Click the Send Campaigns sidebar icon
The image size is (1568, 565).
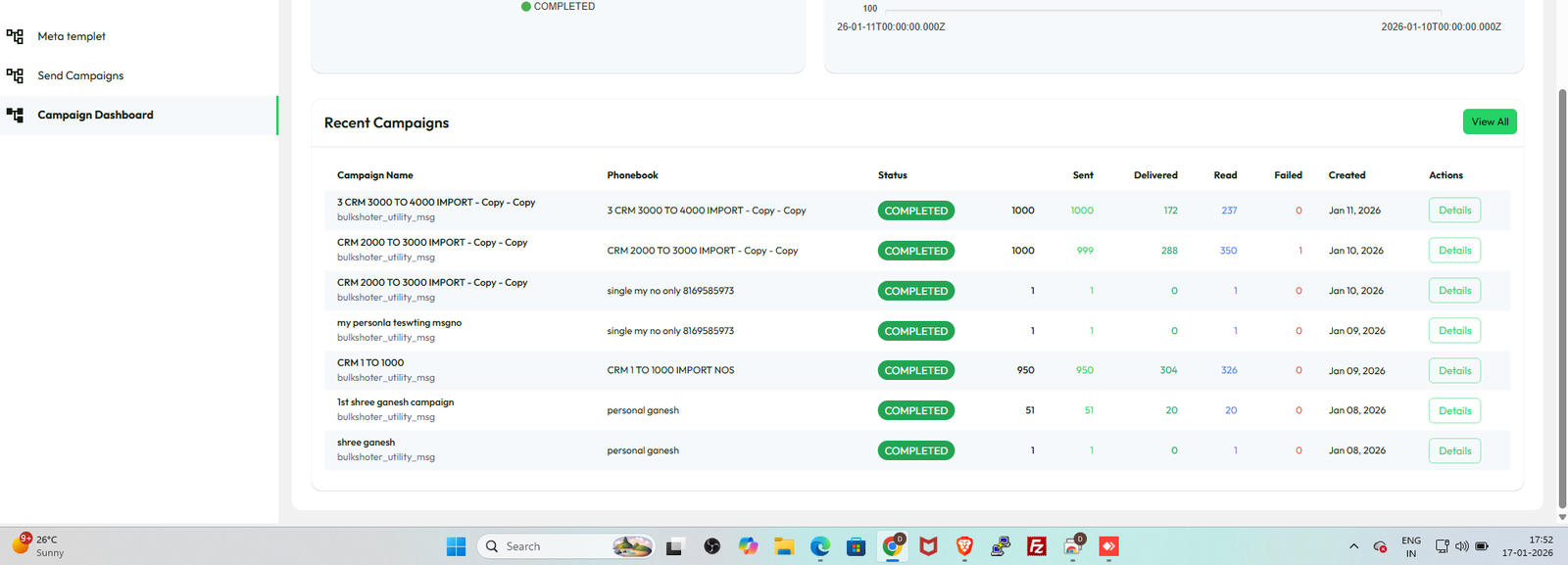(15, 75)
